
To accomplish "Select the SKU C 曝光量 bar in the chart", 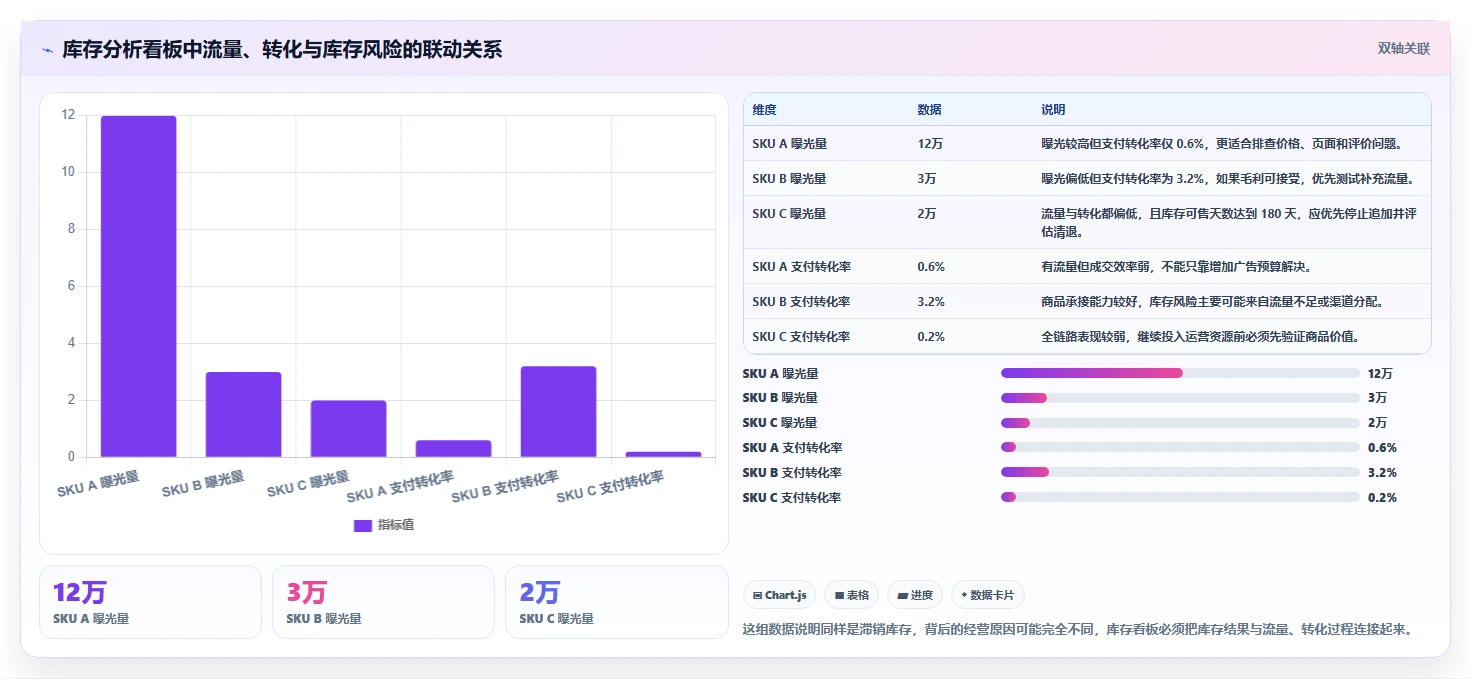I will (x=348, y=429).
